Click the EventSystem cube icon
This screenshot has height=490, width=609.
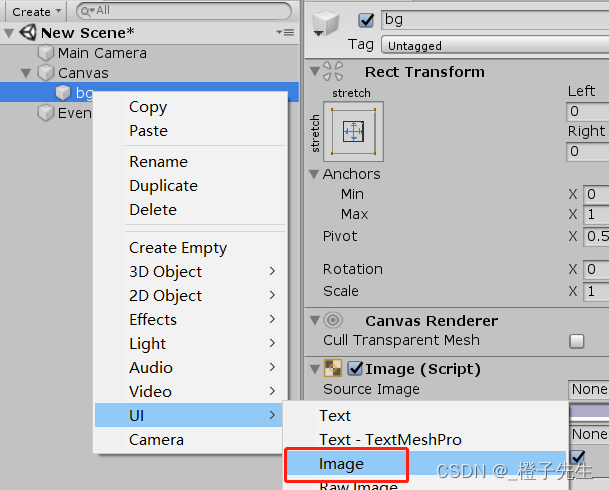[46, 113]
